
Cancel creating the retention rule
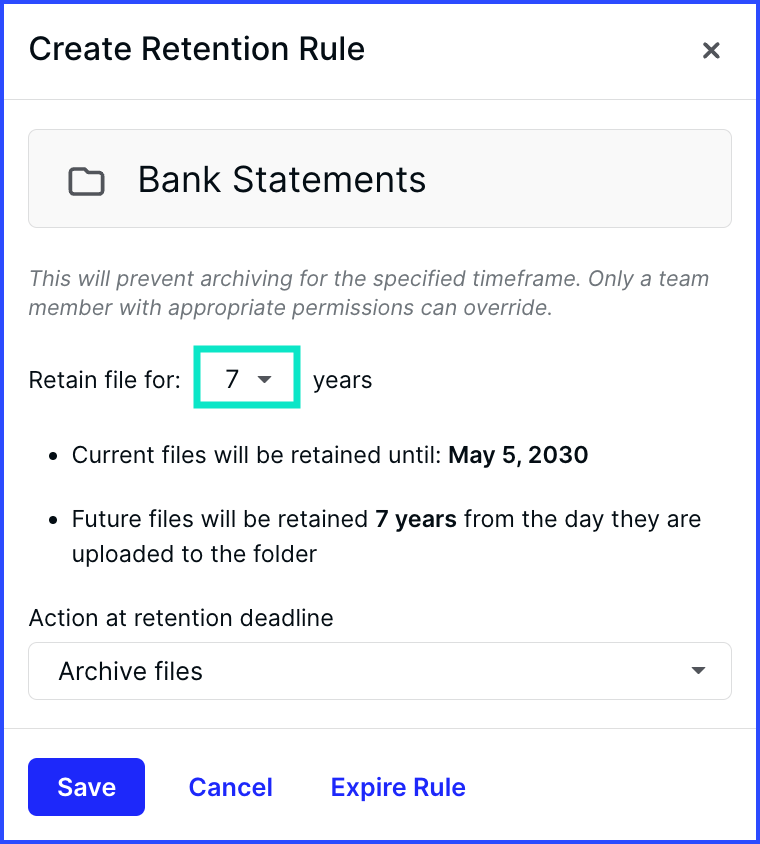[230, 787]
